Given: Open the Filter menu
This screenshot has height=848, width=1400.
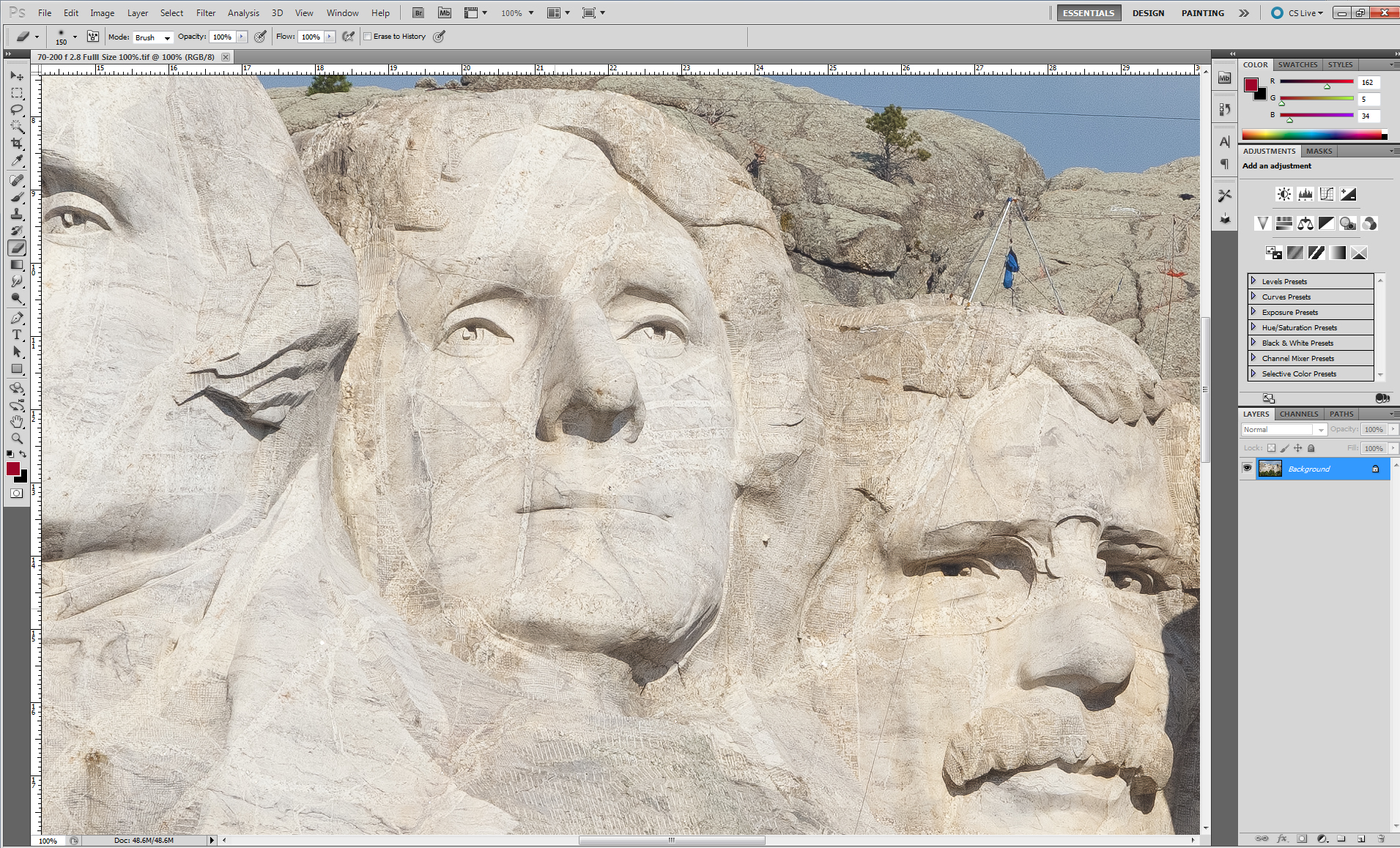Looking at the screenshot, I should (x=206, y=12).
